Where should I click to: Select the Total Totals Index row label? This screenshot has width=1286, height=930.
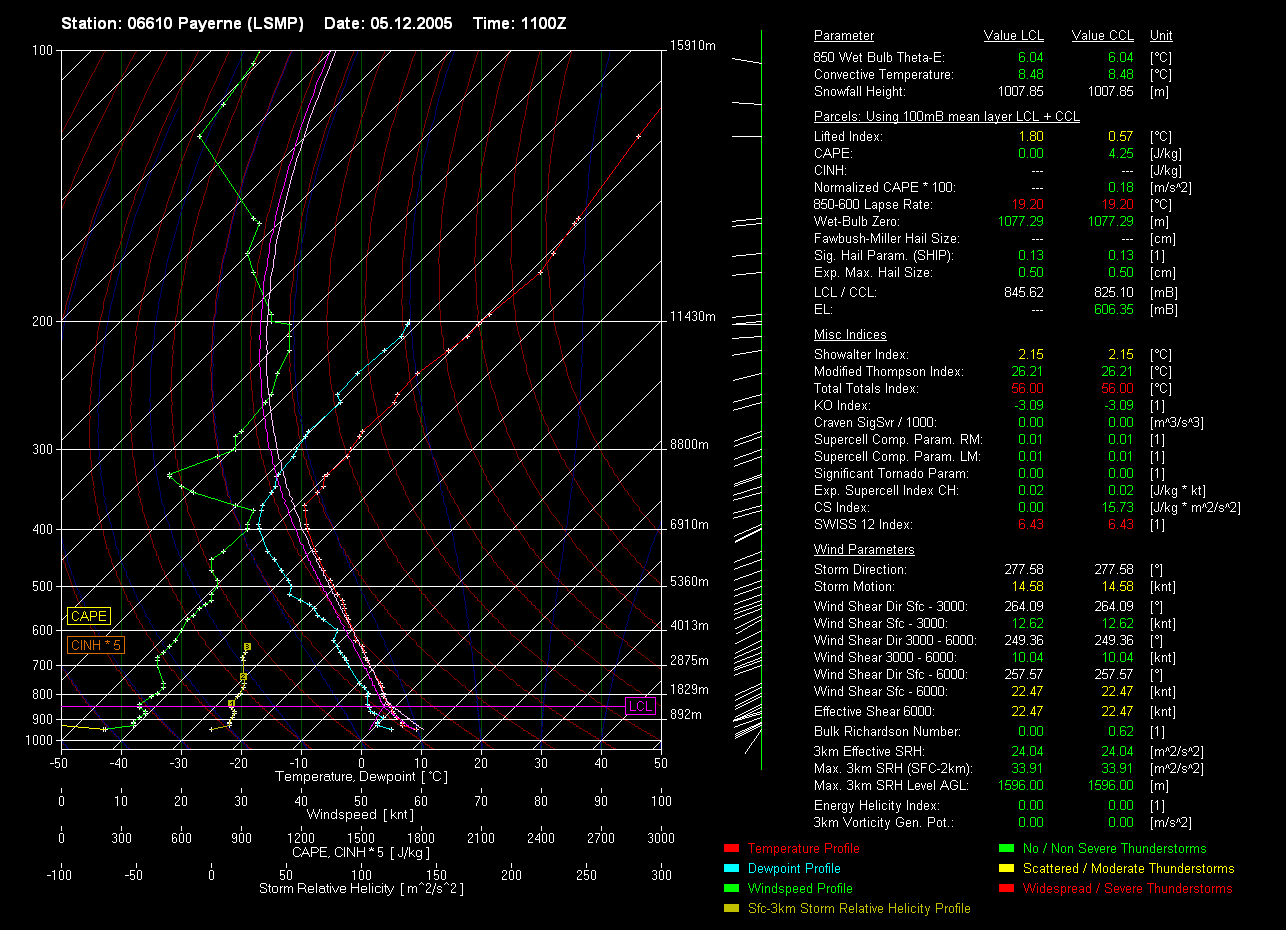click(865, 389)
